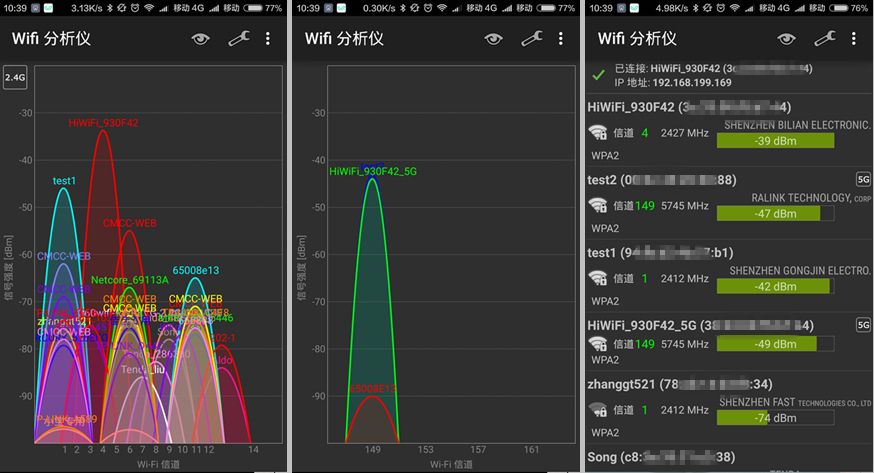
Task: Tap the eye icon on the access point list screen
Action: coord(786,39)
